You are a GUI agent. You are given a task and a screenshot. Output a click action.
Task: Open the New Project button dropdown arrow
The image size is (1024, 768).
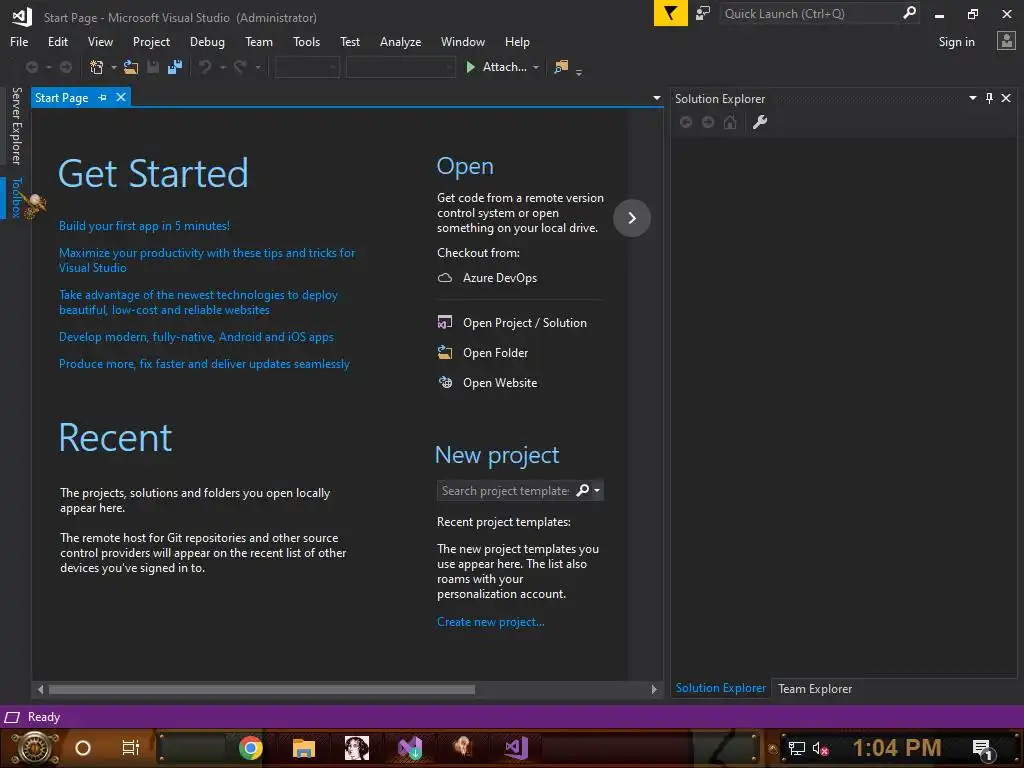point(114,67)
